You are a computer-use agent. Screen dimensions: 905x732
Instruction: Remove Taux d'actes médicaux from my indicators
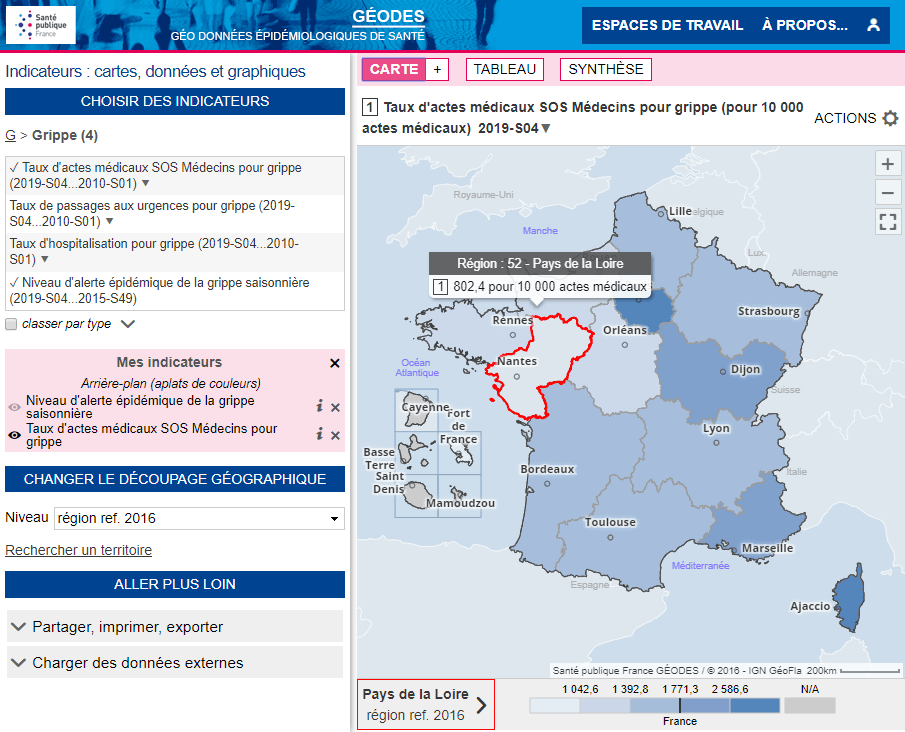tap(335, 435)
